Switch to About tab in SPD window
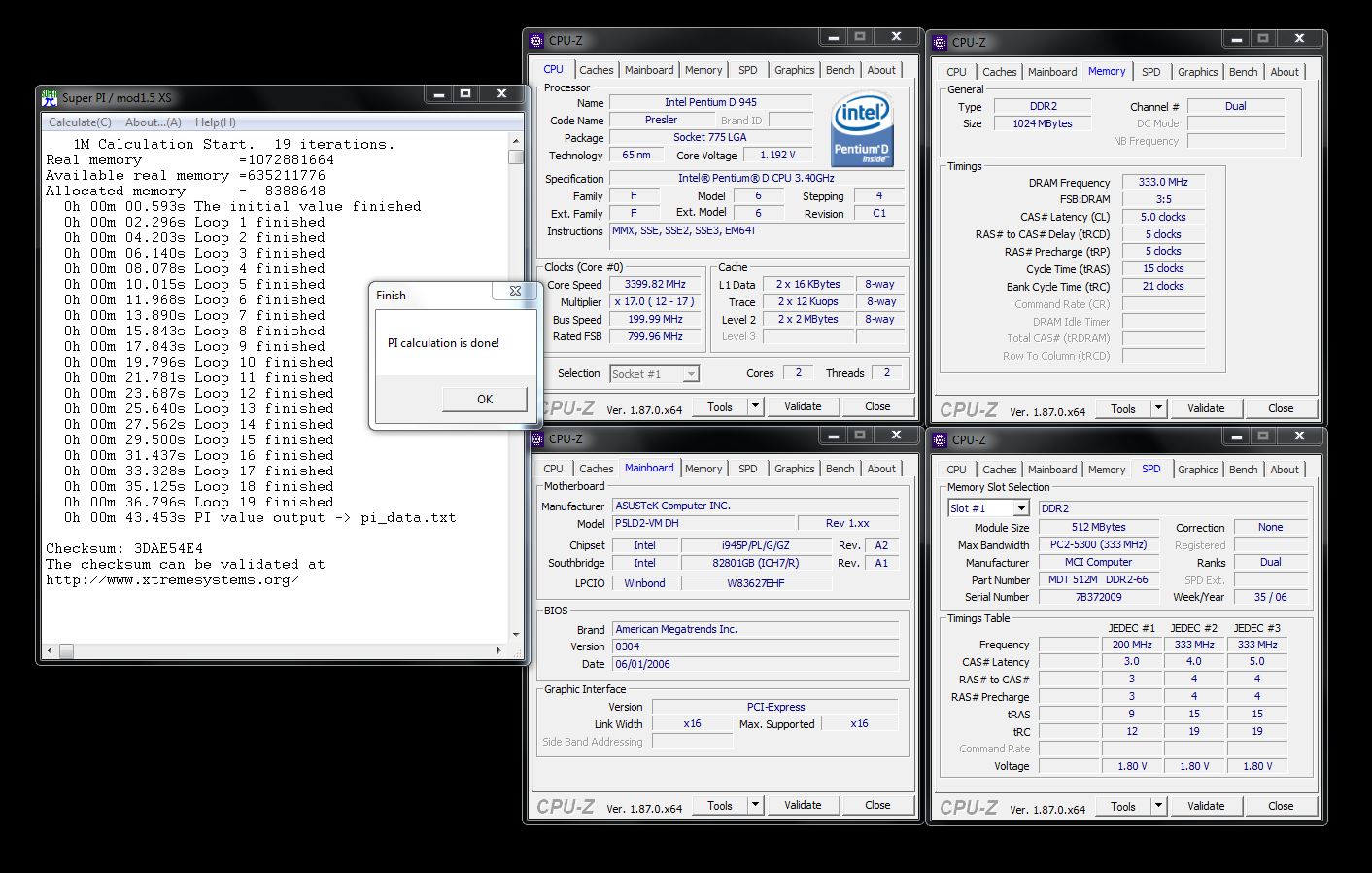Viewport: 1372px width, 873px height. (x=1285, y=470)
